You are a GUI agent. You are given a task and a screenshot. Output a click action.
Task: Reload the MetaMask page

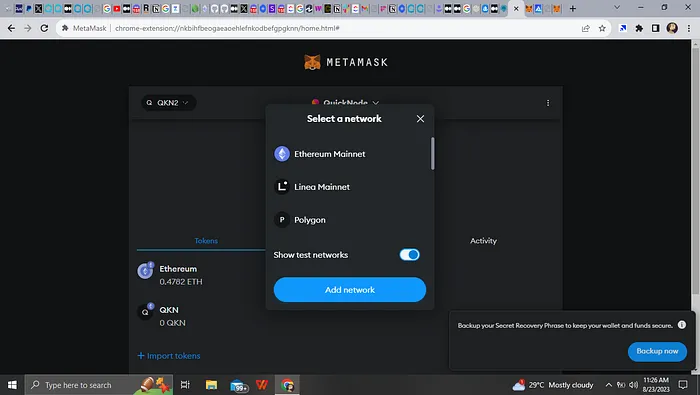(44, 28)
